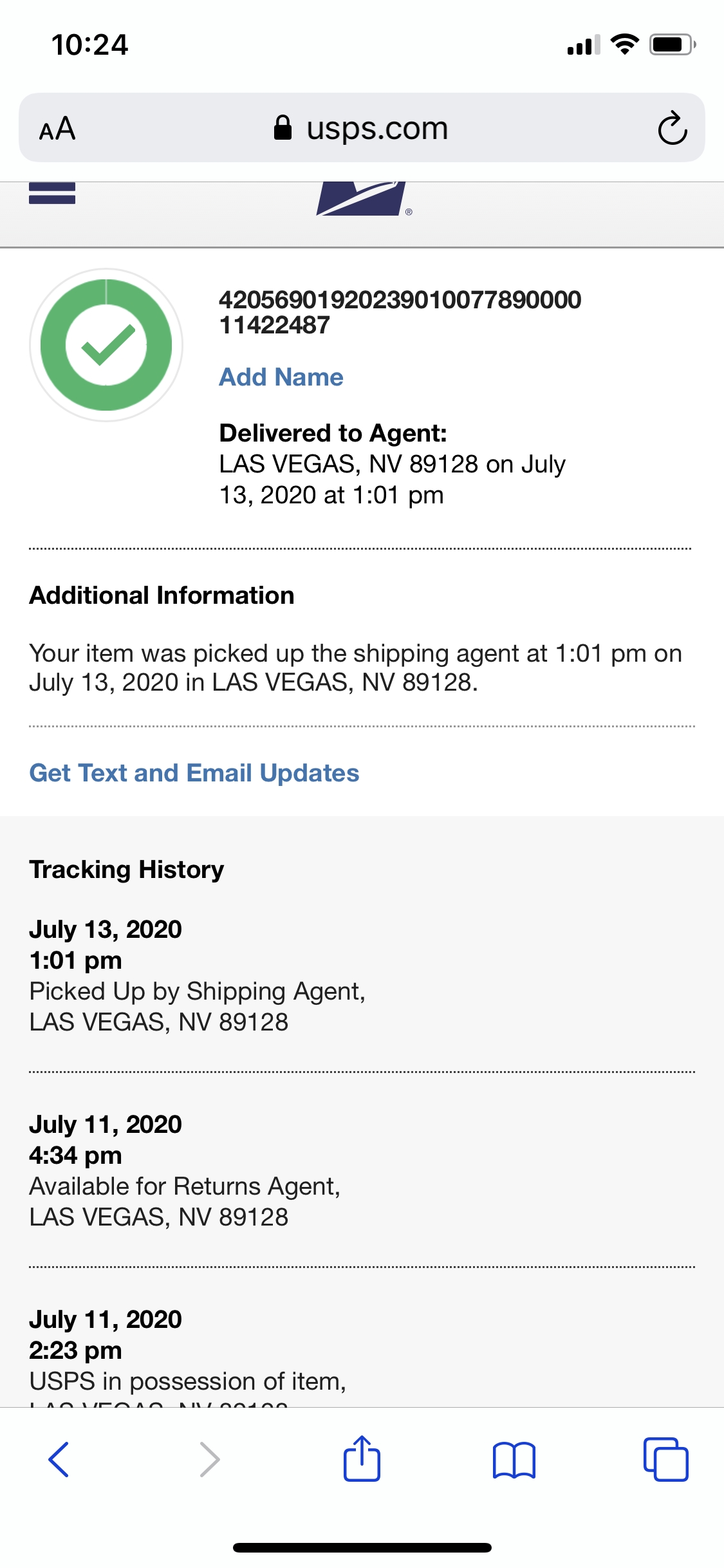Tap the Tracking History heading
The image size is (724, 1568).
pos(127,870)
